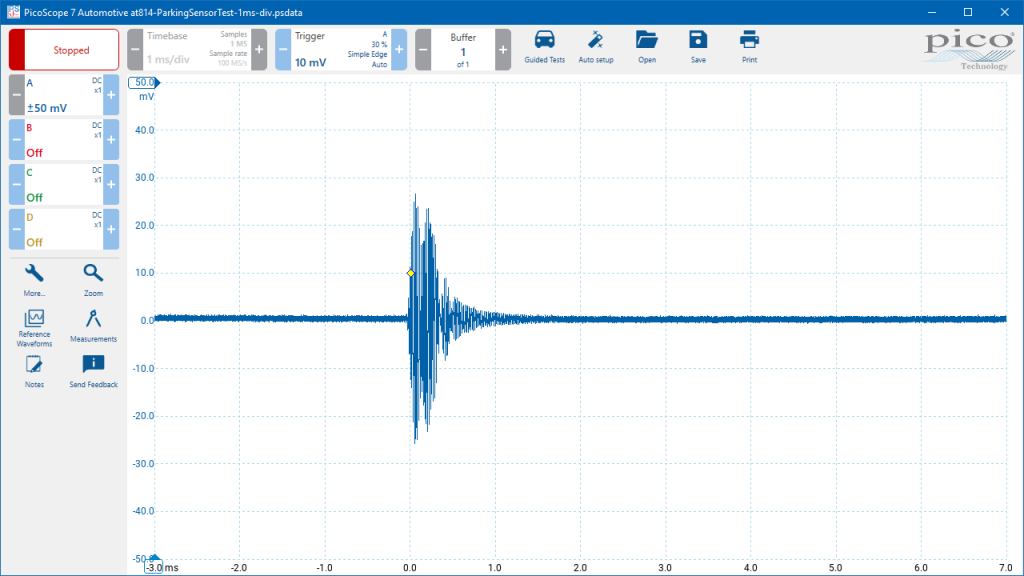Open channel D settings panel
Screen dimensions: 1024x576
click(63, 229)
